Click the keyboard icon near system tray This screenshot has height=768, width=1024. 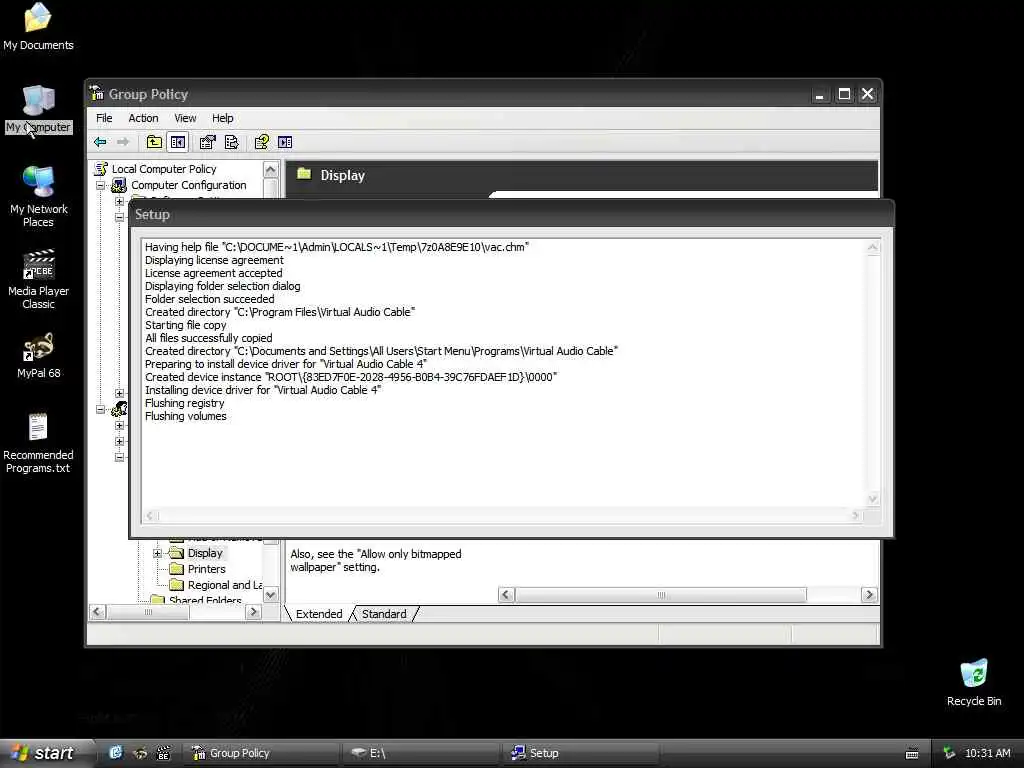(x=912, y=754)
